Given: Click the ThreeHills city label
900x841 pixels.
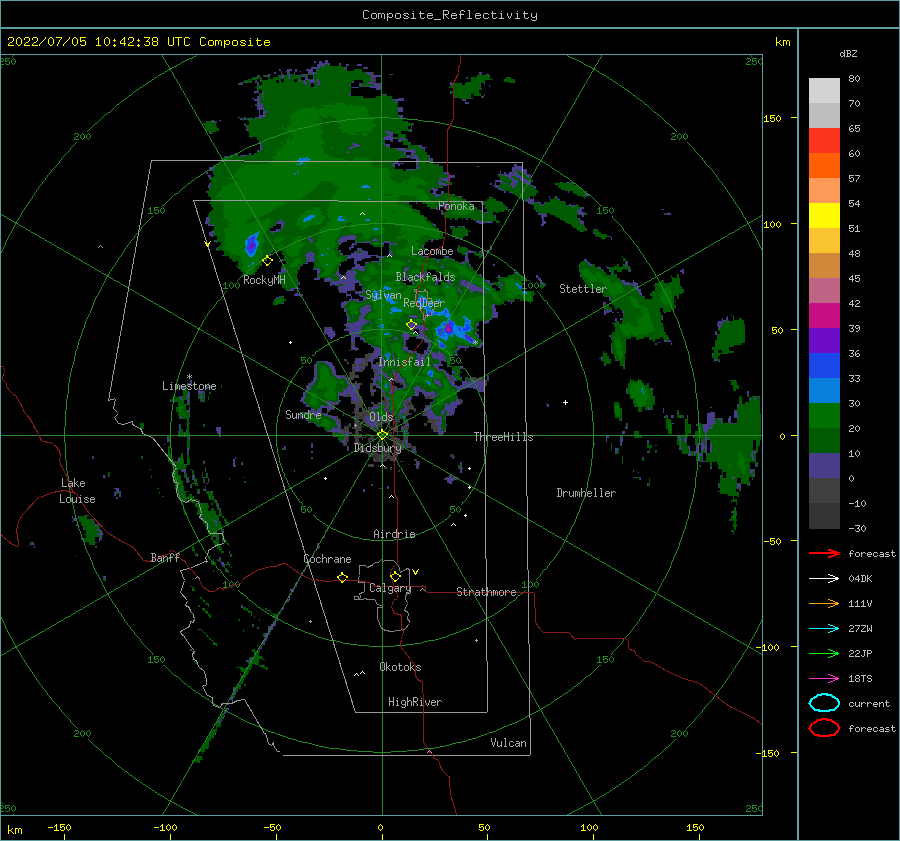Looking at the screenshot, I should [x=503, y=437].
